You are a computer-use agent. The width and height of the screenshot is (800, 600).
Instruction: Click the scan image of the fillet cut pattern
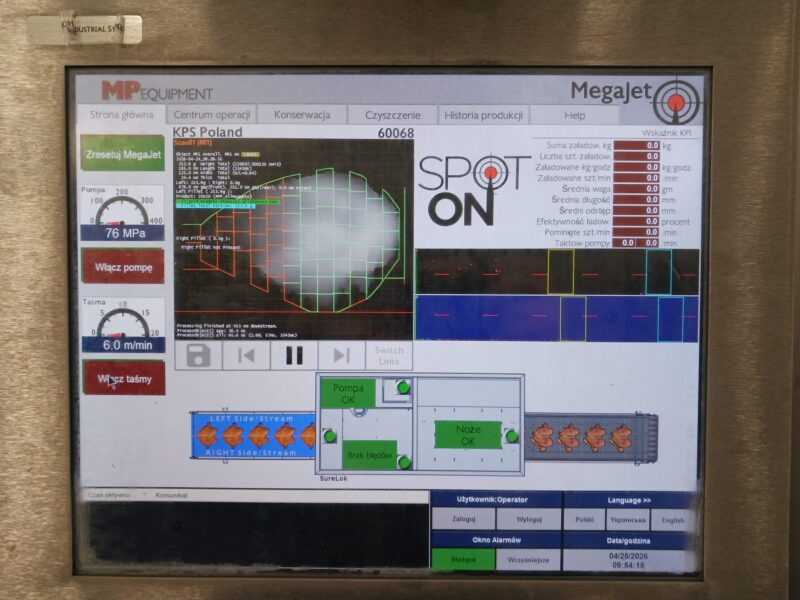pos(293,239)
